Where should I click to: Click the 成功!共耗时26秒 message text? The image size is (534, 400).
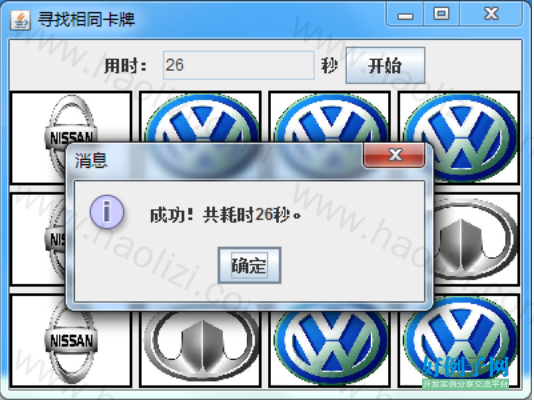(x=225, y=215)
